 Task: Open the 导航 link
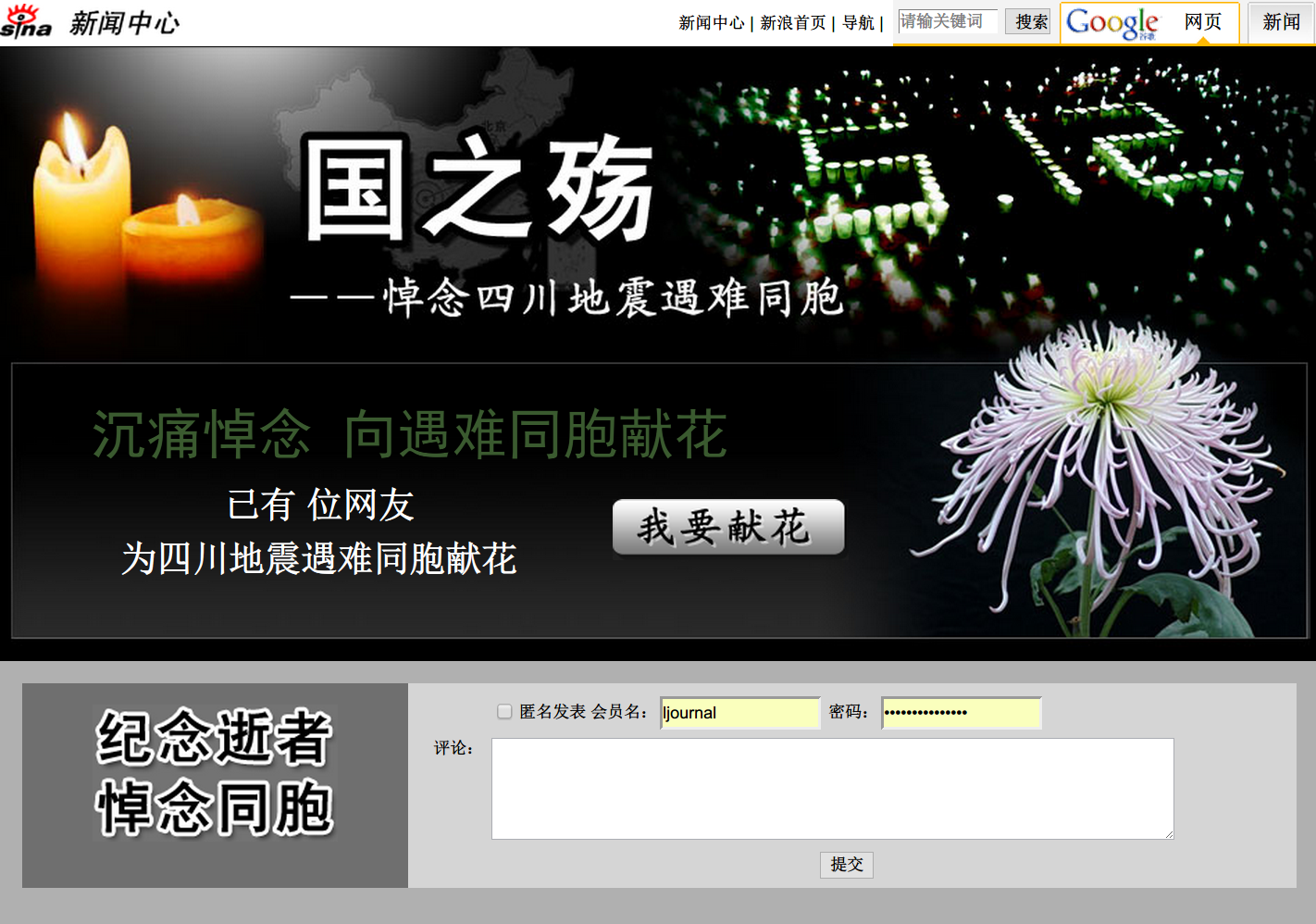click(858, 23)
